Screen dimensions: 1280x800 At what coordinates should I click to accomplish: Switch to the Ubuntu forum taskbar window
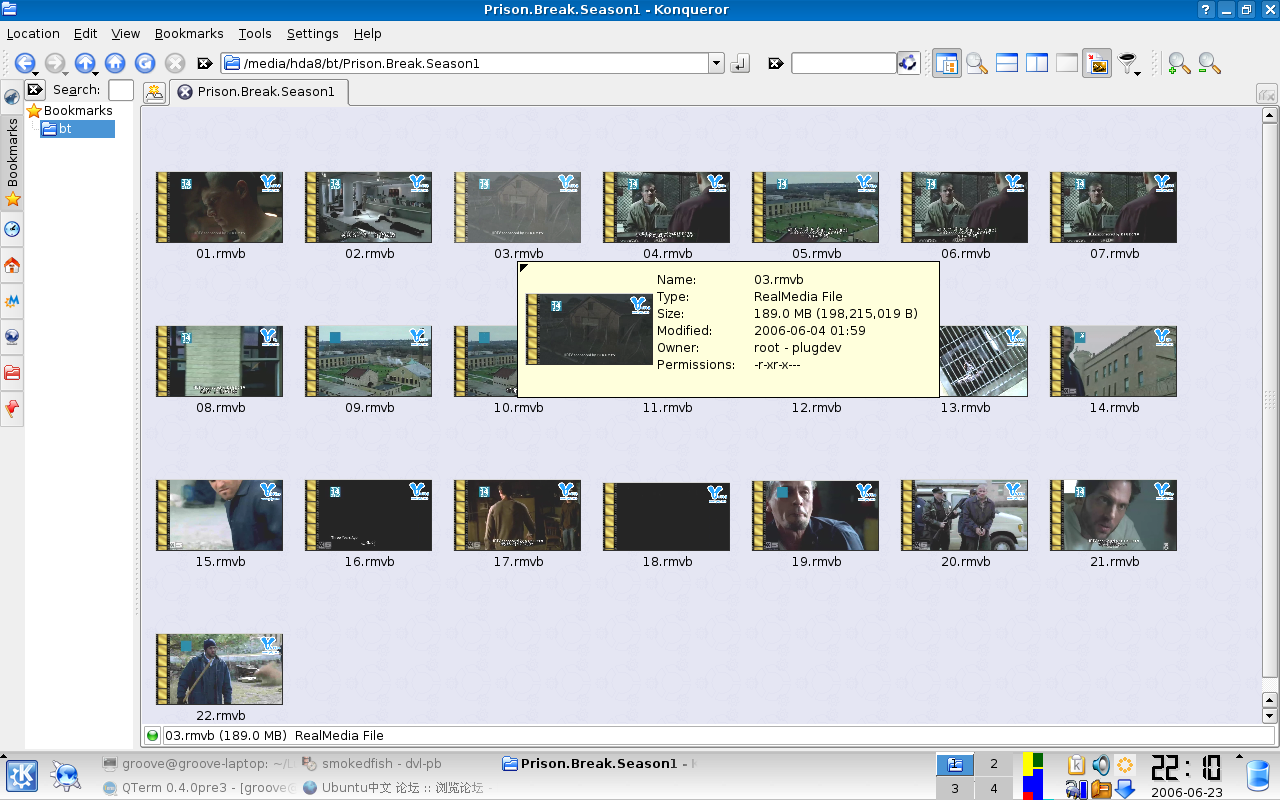point(393,788)
